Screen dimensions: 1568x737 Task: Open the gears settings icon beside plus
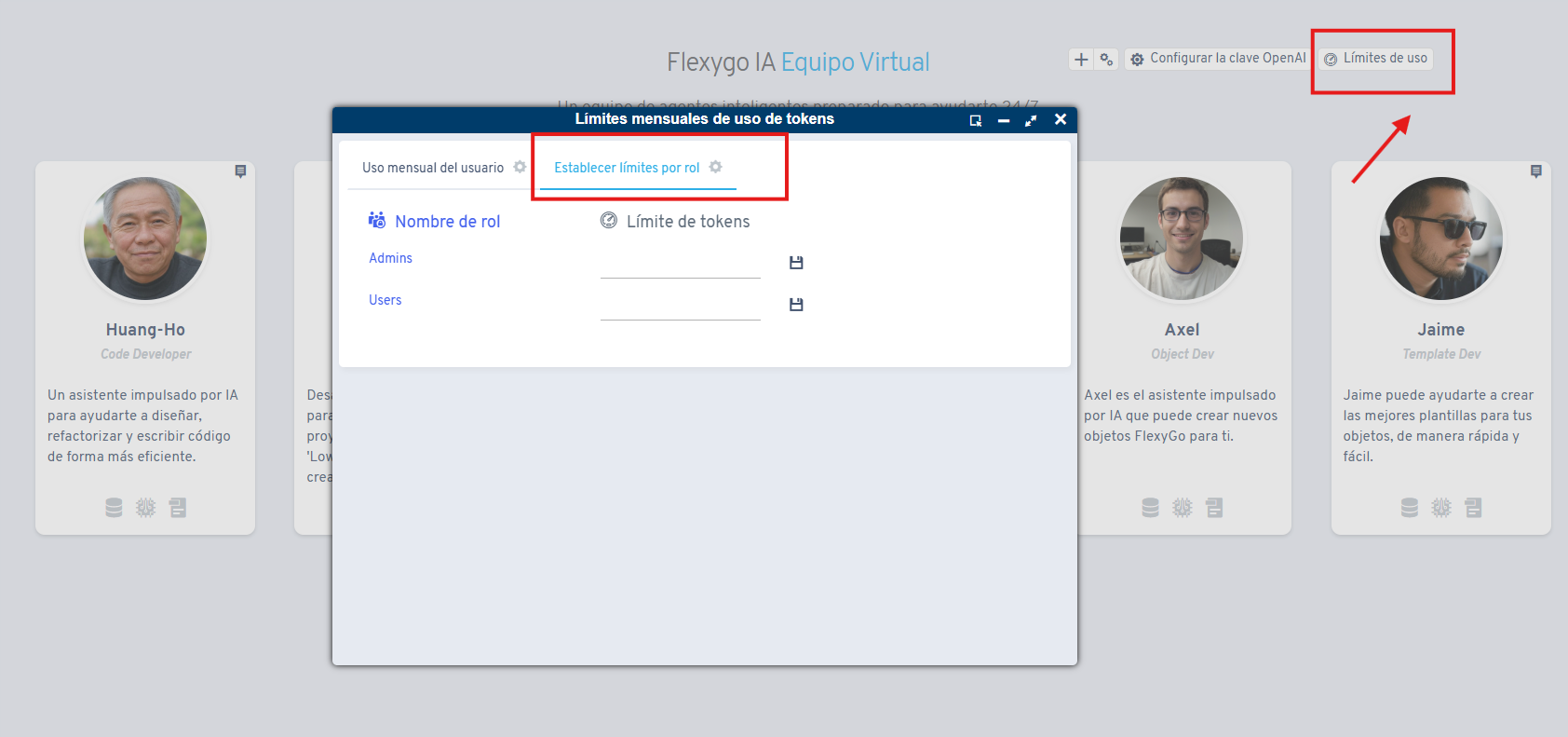point(1106,60)
